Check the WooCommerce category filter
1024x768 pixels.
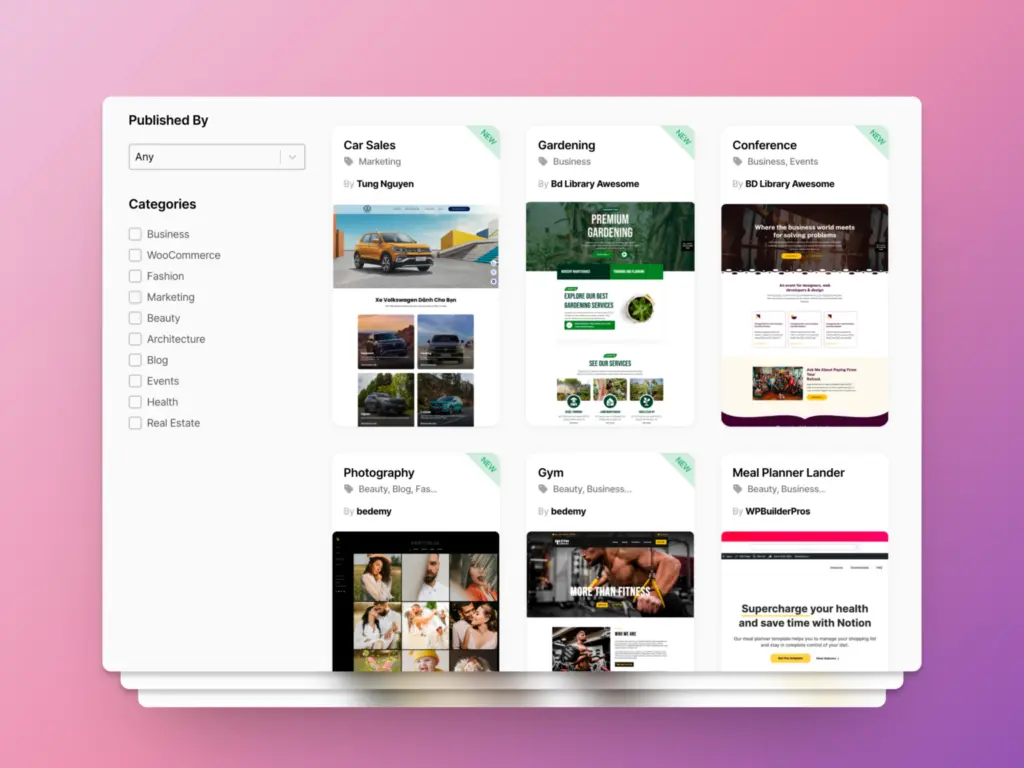(x=135, y=255)
